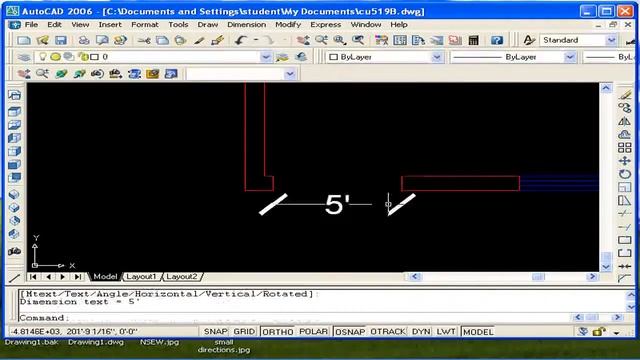Open the File menu
Image resolution: width=640 pixels, height=360 pixels.
pos(31,24)
